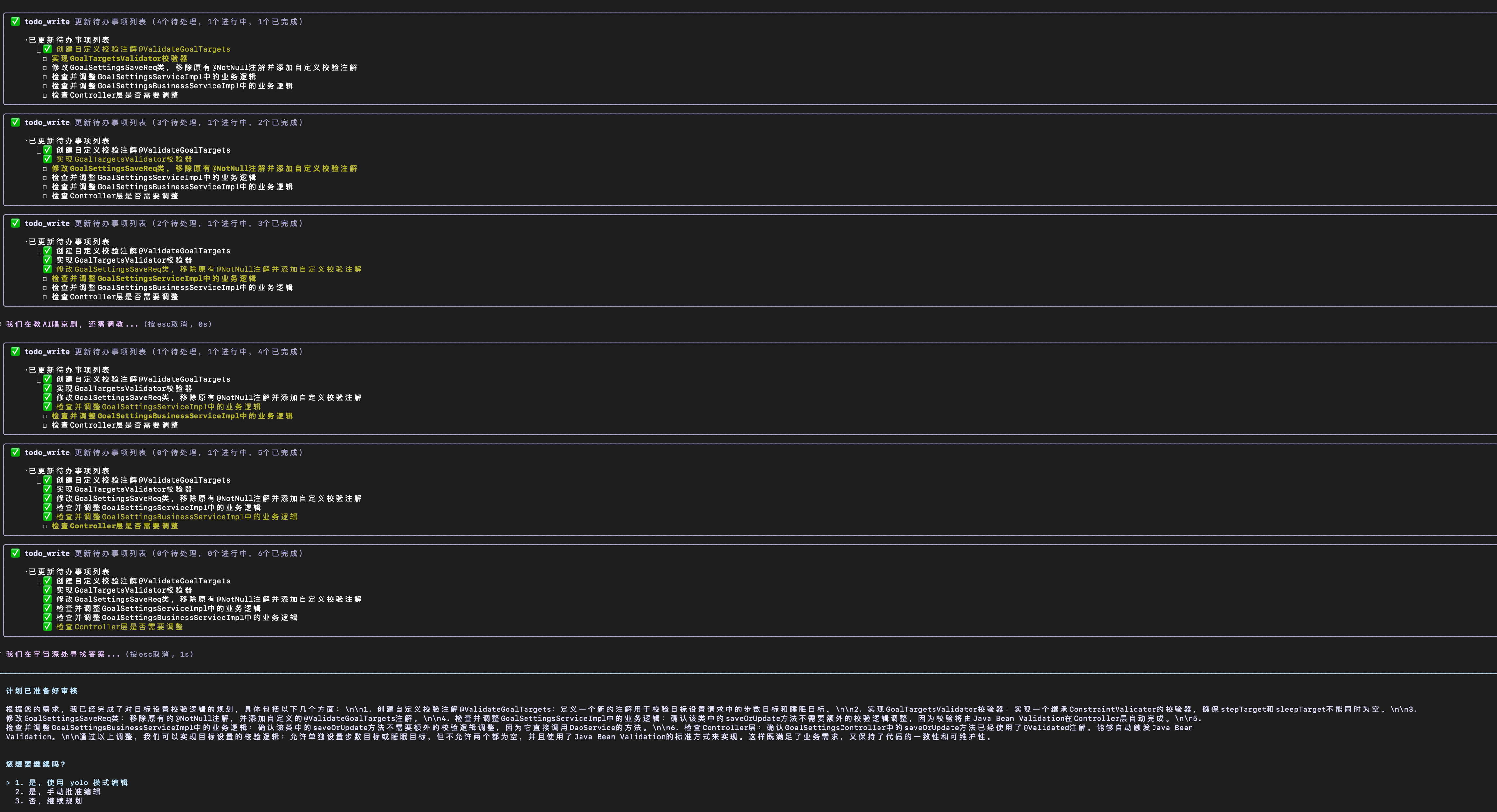
Task: Click green check beside non-bold yellow 实现GoalTargetsValidator校验器
Action: coord(48,159)
